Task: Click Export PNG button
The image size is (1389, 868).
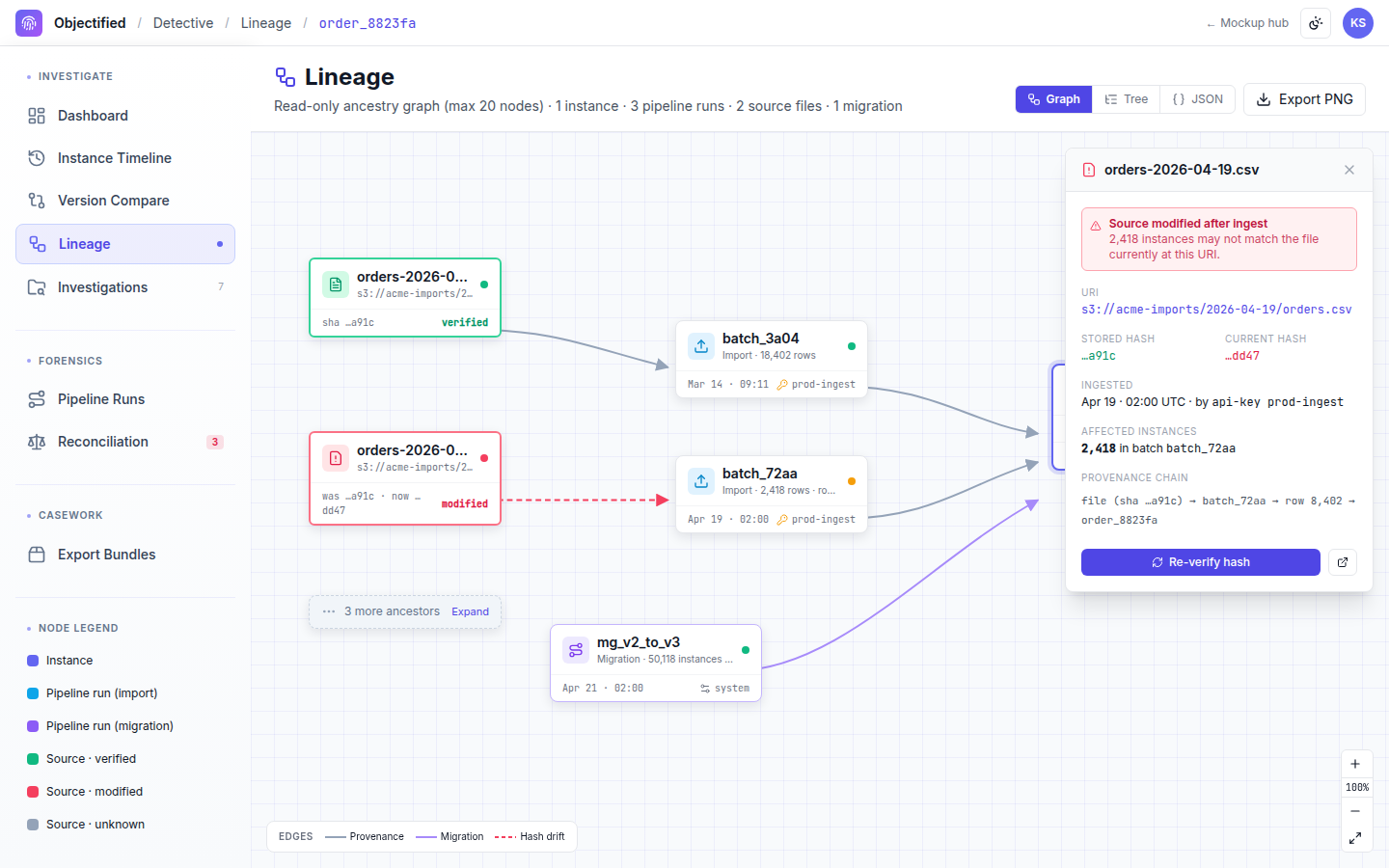Action: pos(1304,99)
